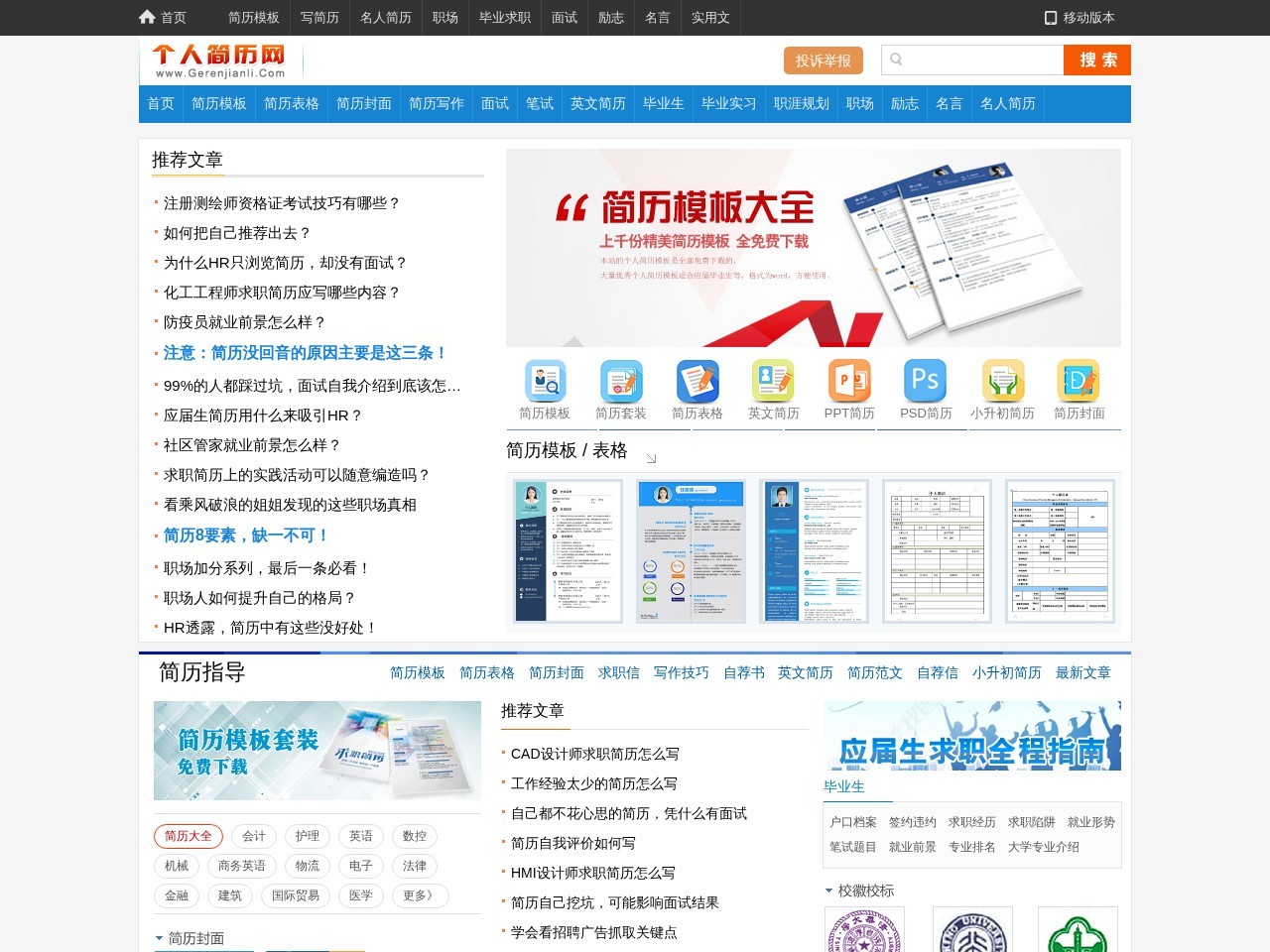Image resolution: width=1270 pixels, height=952 pixels.
Task: Open the 简历套装 icon
Action: click(x=621, y=379)
